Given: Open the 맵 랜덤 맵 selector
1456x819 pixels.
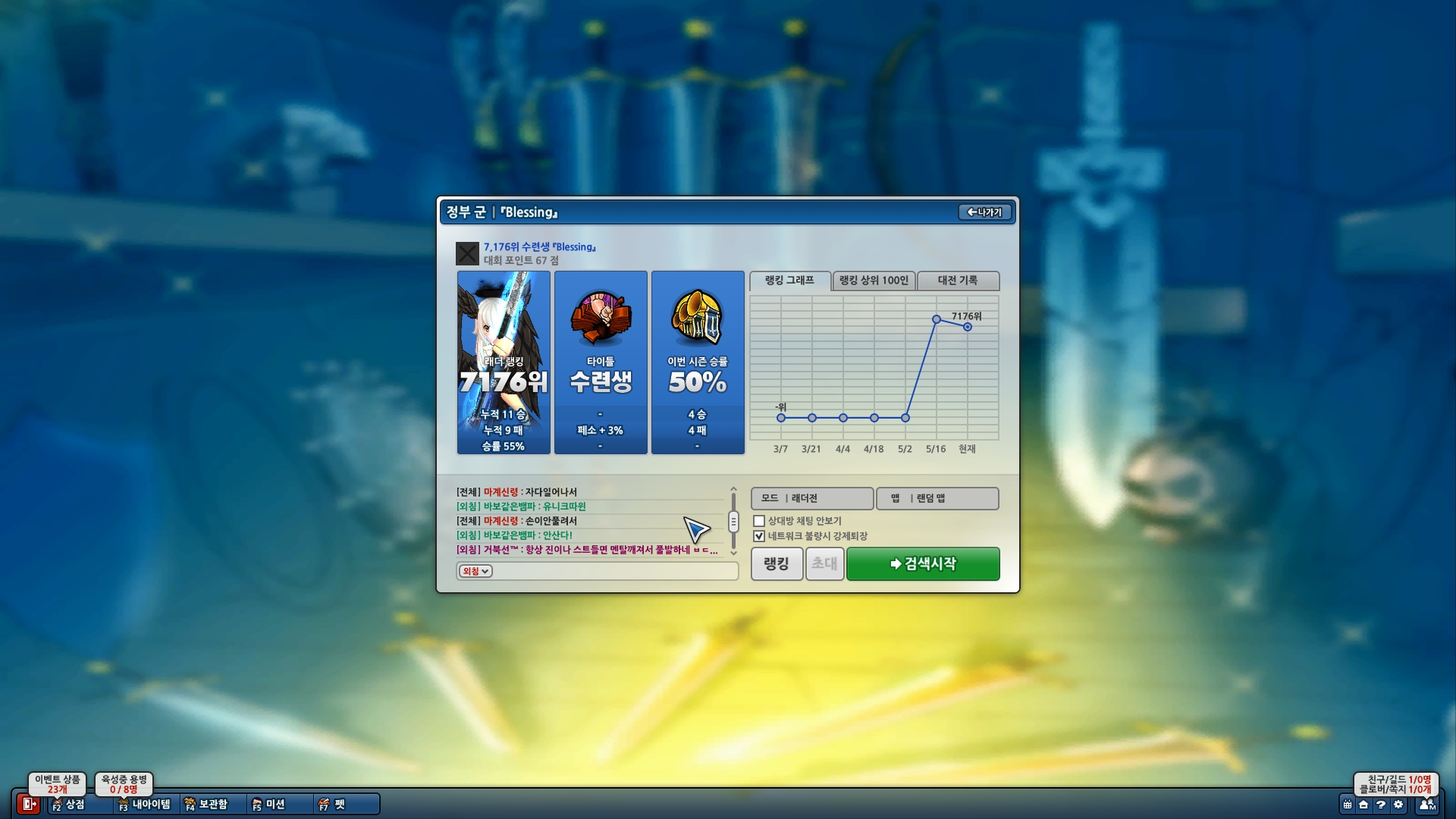Looking at the screenshot, I should click(x=937, y=498).
